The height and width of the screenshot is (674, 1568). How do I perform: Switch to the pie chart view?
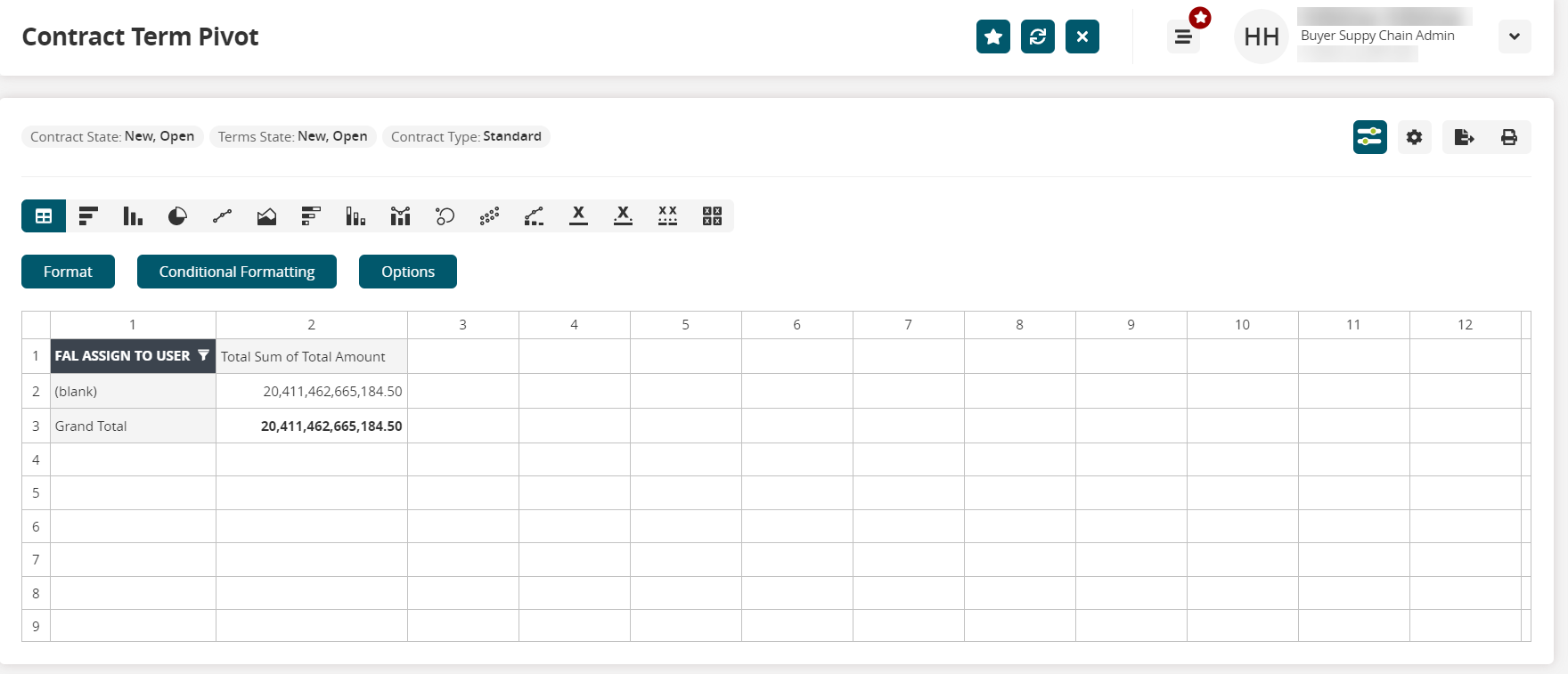tap(177, 216)
